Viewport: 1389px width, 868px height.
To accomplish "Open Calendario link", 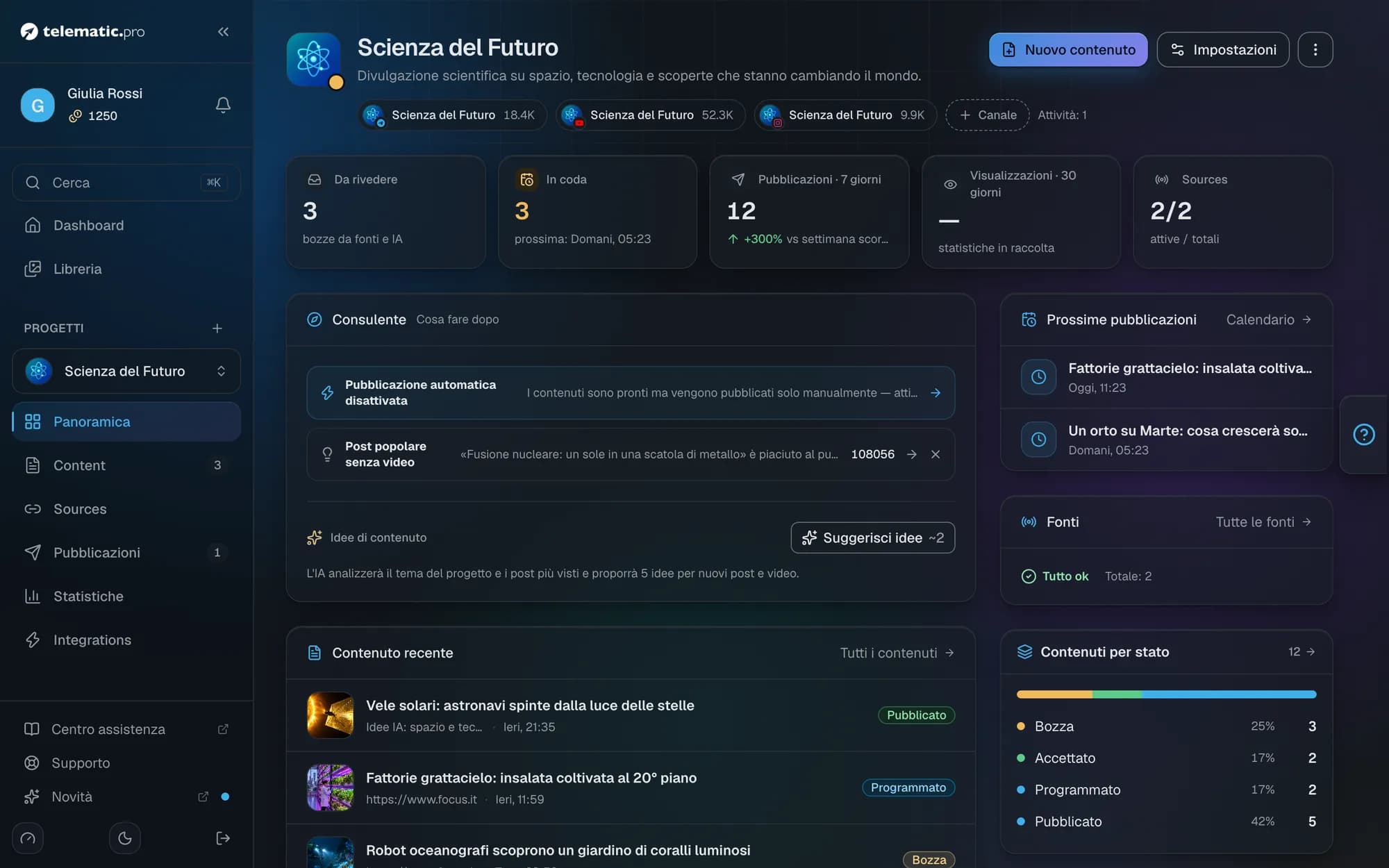I will click(1269, 319).
